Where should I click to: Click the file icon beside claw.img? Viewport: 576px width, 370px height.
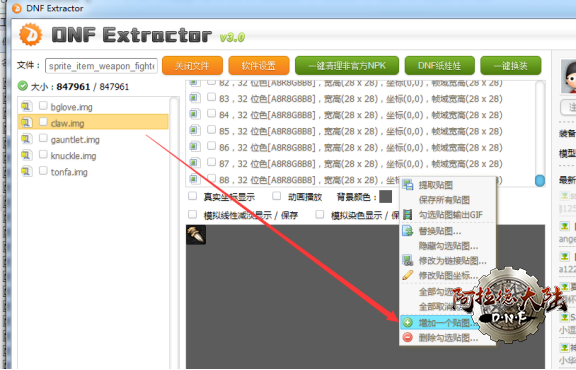(x=26, y=122)
